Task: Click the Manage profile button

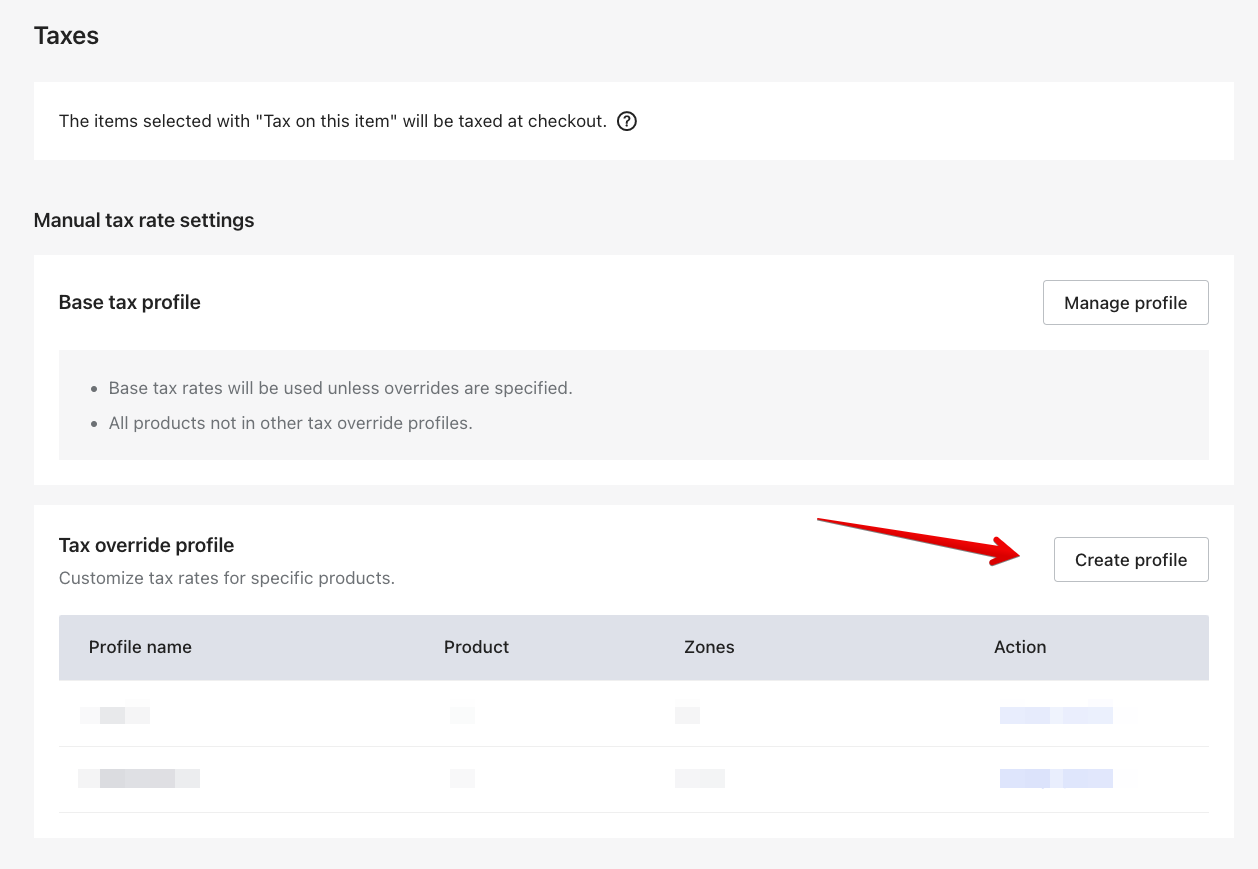Action: tap(1125, 303)
